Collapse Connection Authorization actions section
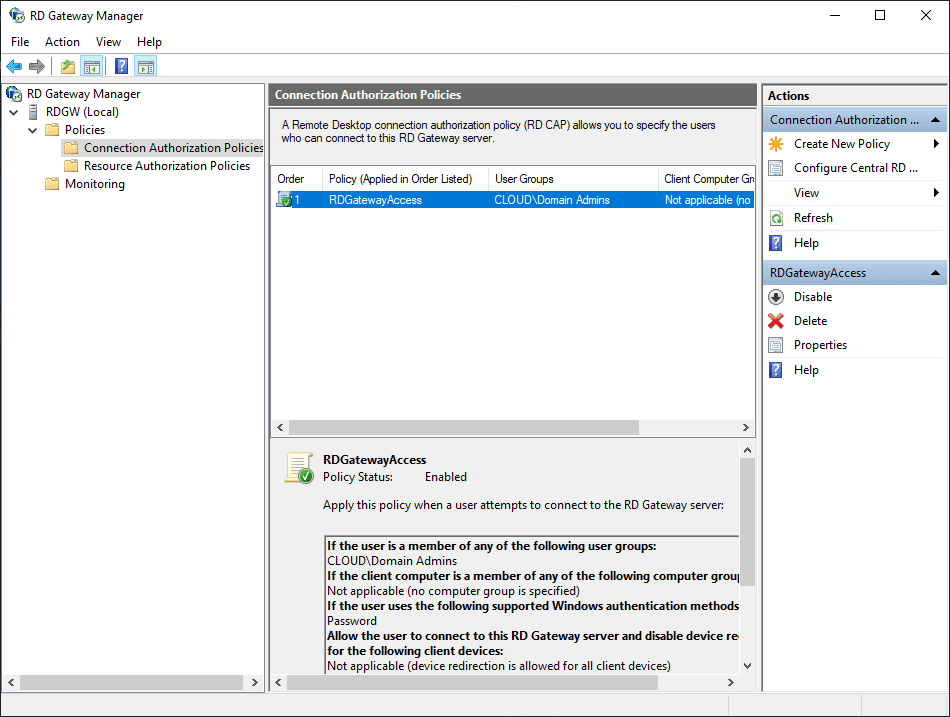This screenshot has height=717, width=950. (935, 120)
